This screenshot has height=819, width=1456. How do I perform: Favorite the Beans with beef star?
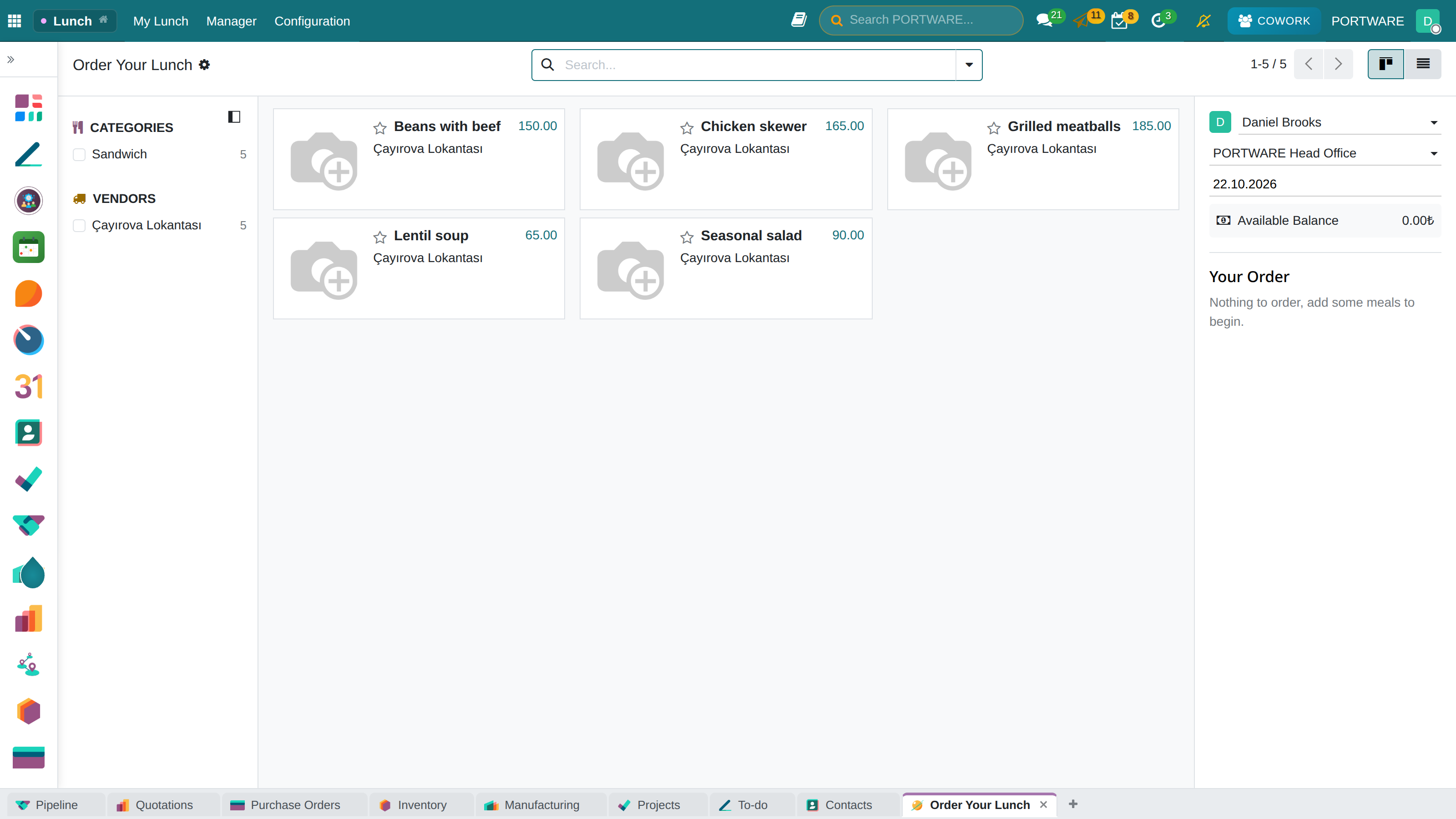[x=380, y=128]
